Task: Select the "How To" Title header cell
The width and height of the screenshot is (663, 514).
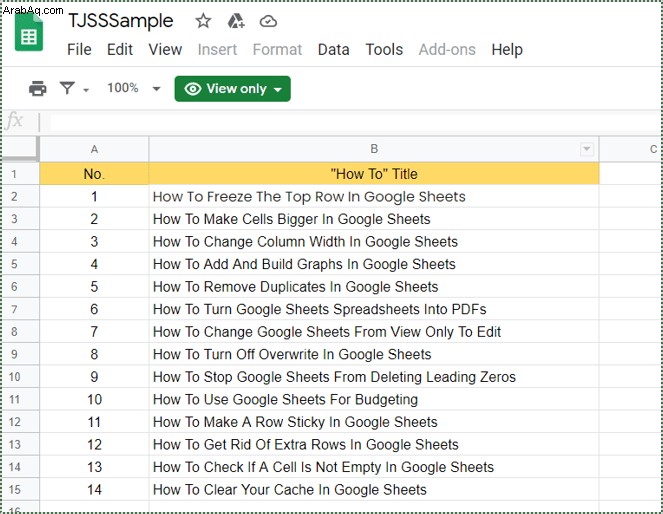Action: [374, 174]
